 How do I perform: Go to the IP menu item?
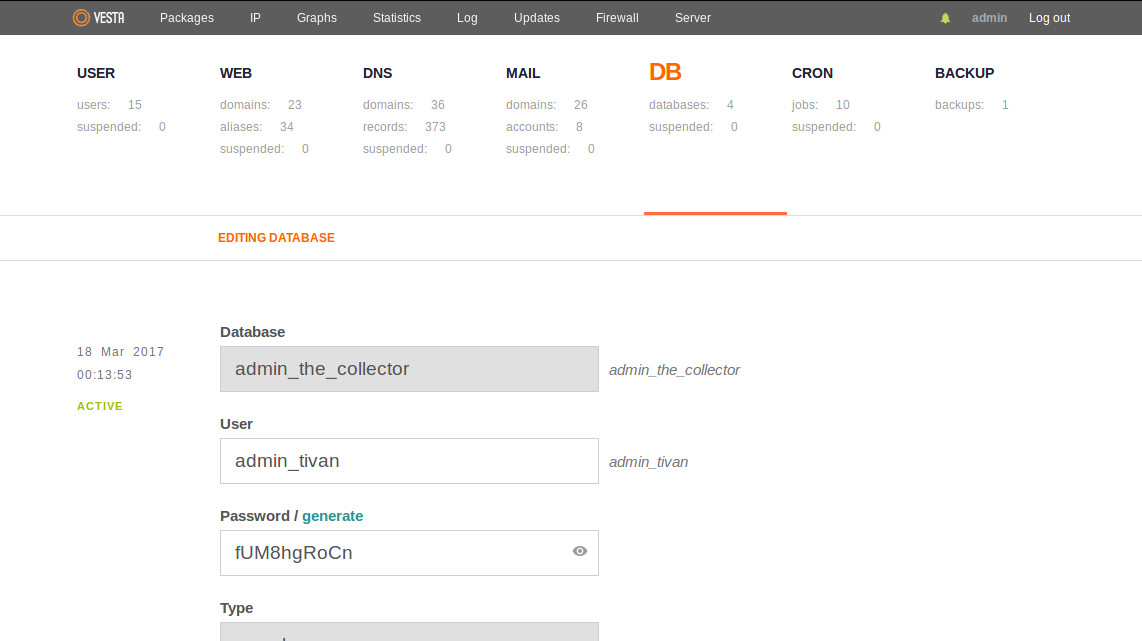click(255, 18)
